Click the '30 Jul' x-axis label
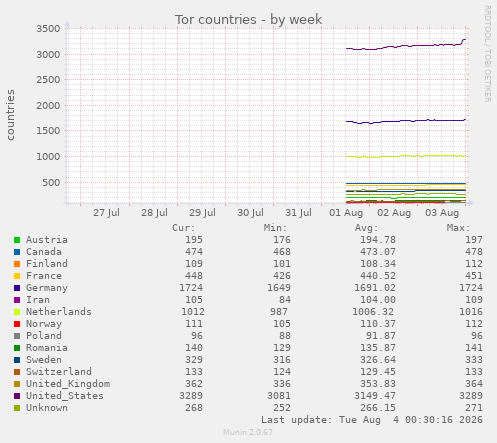Image resolution: width=497 pixels, height=443 pixels. click(x=250, y=213)
